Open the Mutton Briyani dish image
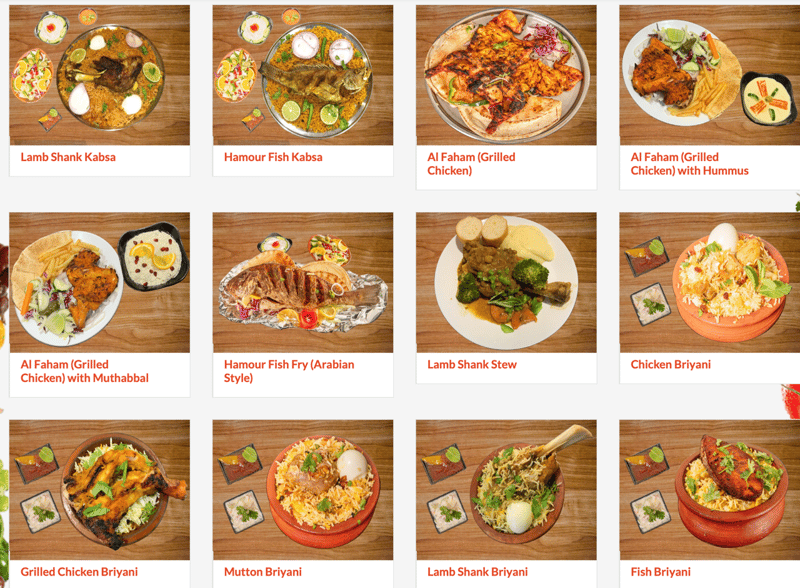The height and width of the screenshot is (588, 800). tap(303, 490)
